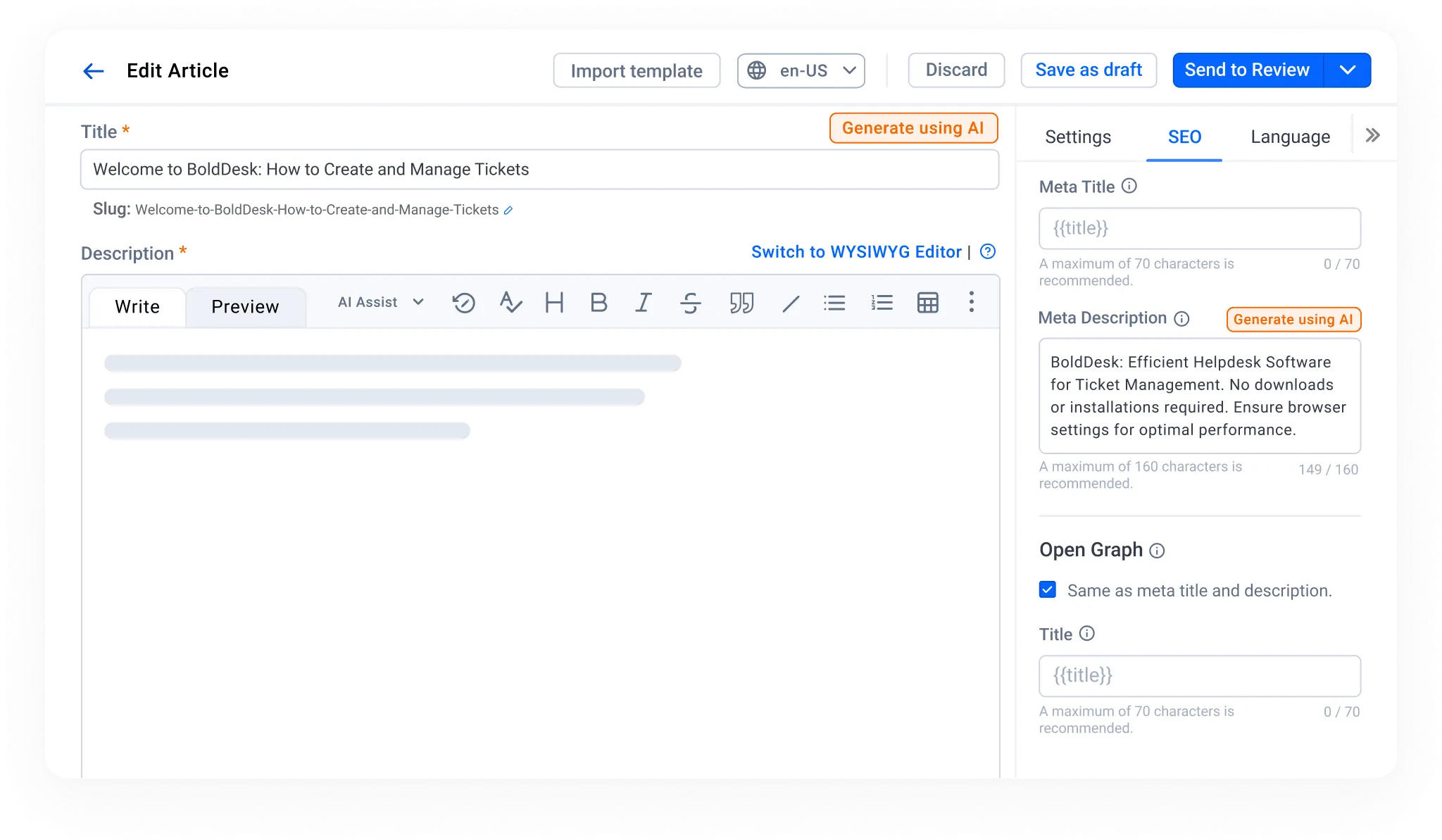The height and width of the screenshot is (840, 1442).
Task: Insert a blockquote in the editor
Action: [741, 303]
